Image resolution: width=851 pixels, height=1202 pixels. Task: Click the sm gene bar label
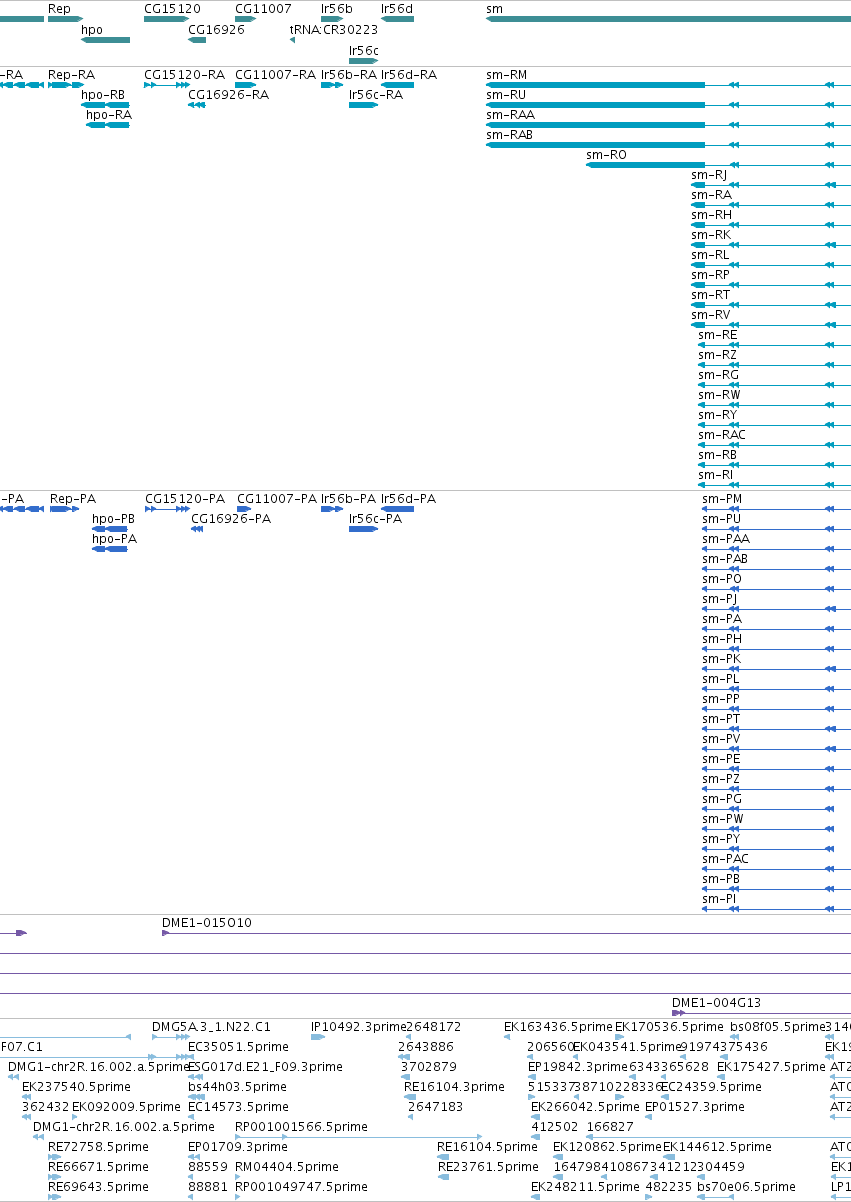pos(494,8)
